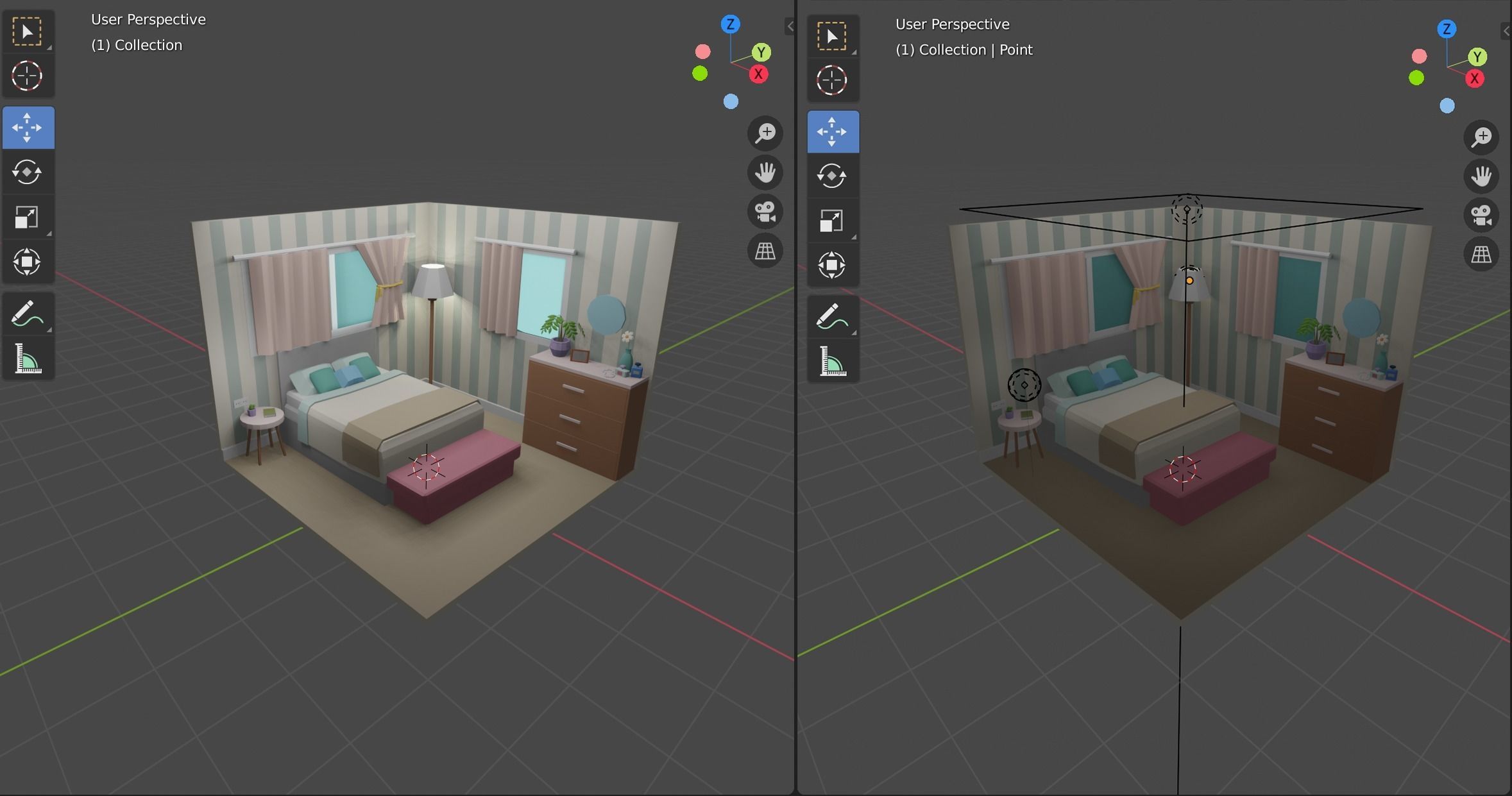The width and height of the screenshot is (1512, 796).
Task: Click the Select Box tool in right viewport
Action: 832,36
